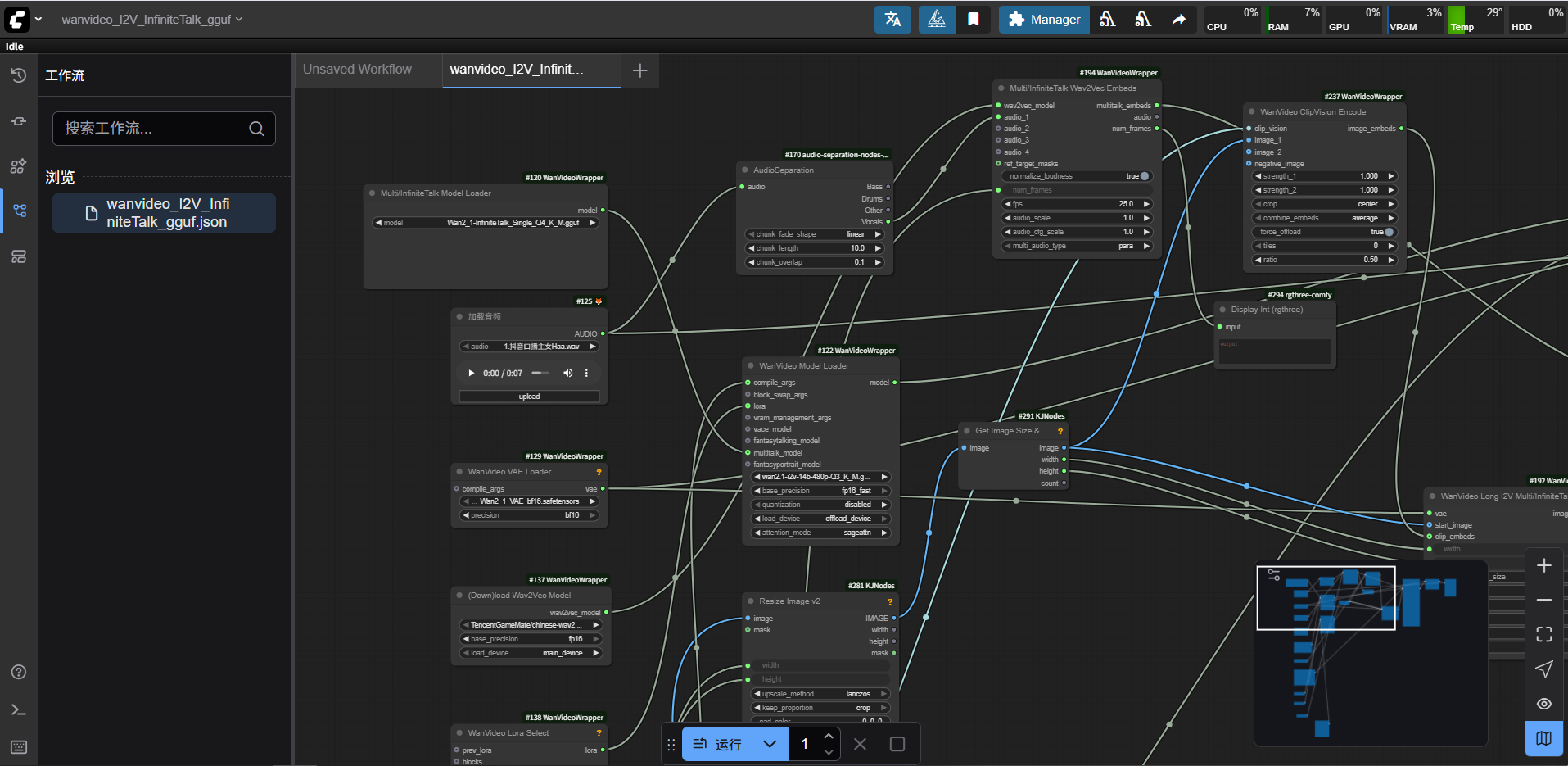Click the share arrow icon in top bar

[x=1178, y=20]
